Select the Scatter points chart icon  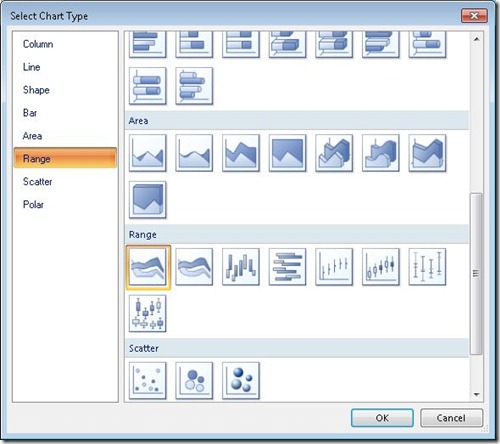click(147, 381)
